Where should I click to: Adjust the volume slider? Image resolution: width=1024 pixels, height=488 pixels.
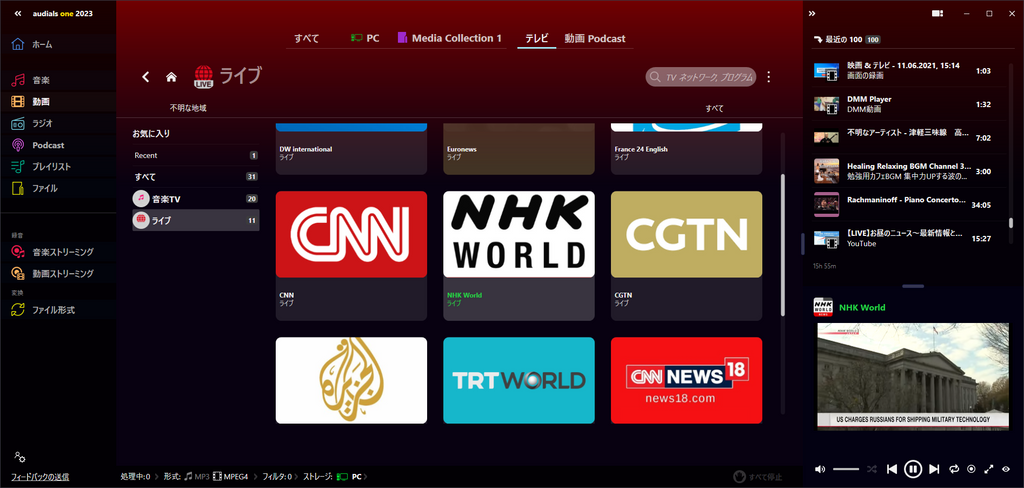846,469
